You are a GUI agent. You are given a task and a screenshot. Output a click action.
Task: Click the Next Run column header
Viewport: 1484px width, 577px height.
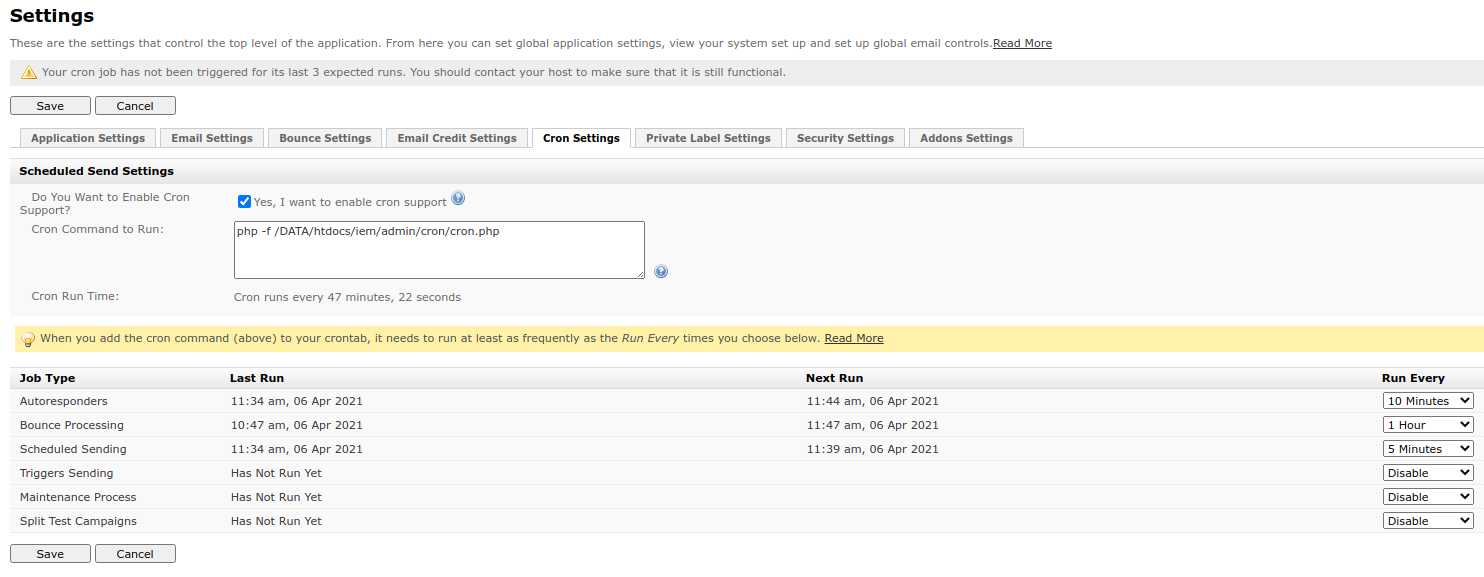click(834, 378)
